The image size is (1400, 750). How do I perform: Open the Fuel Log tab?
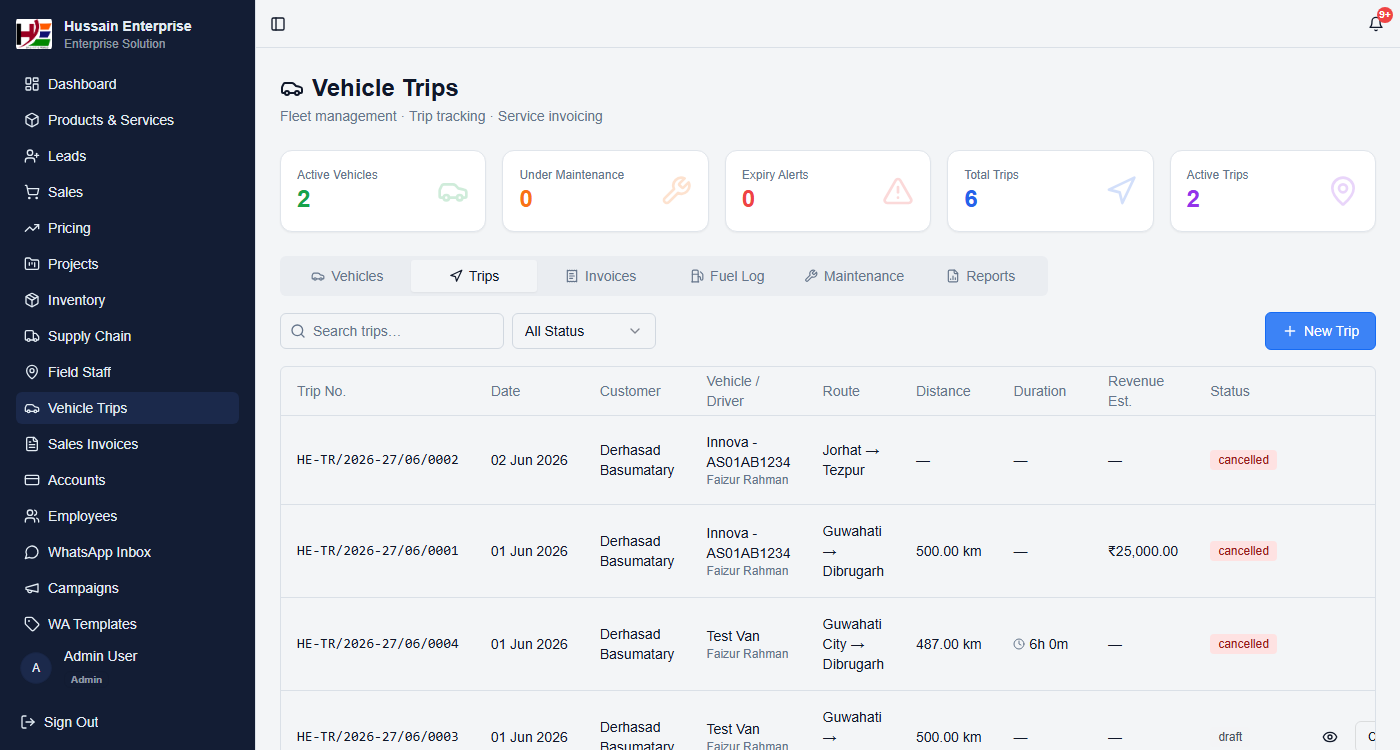727,276
